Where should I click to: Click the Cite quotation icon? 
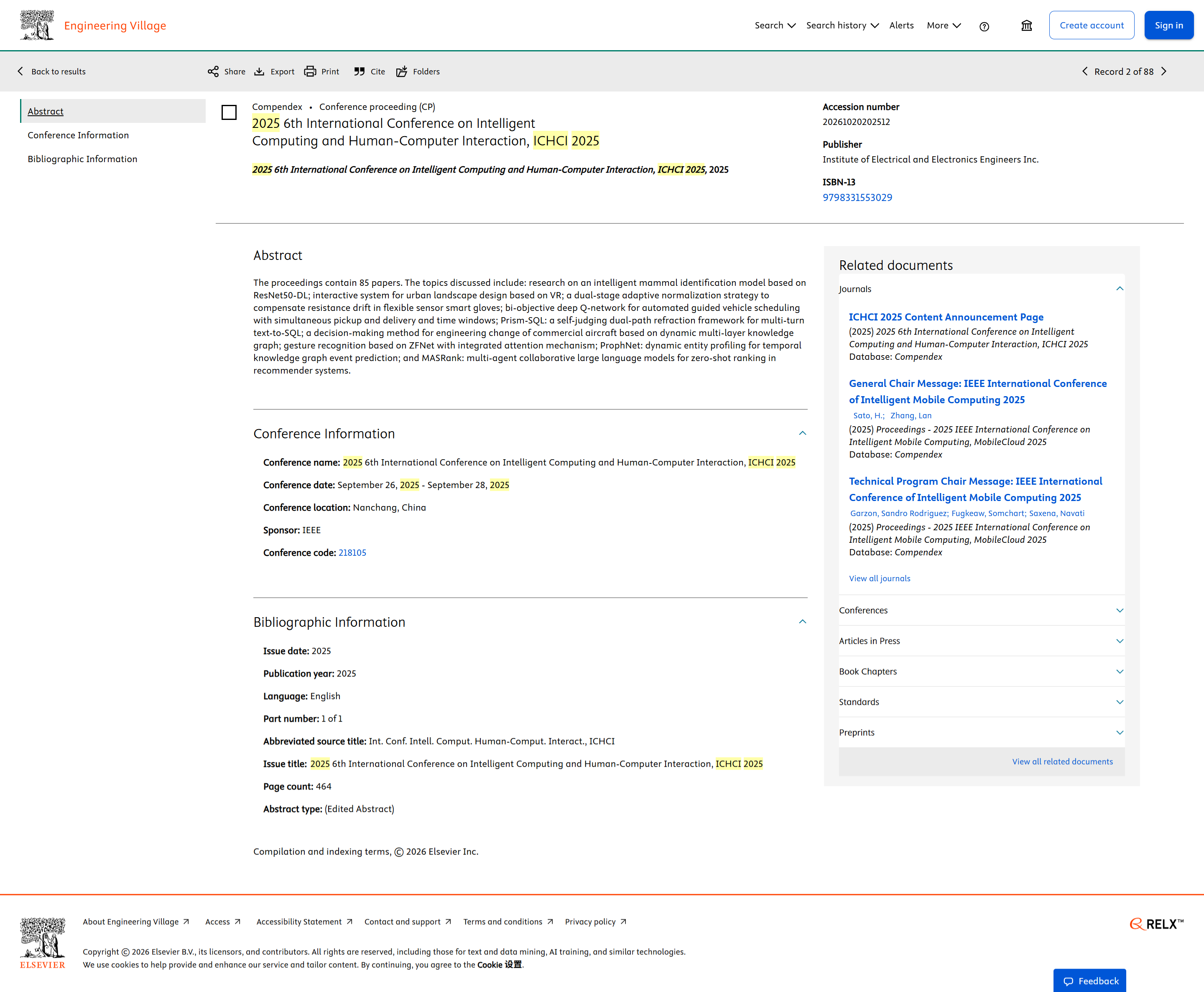tap(359, 71)
